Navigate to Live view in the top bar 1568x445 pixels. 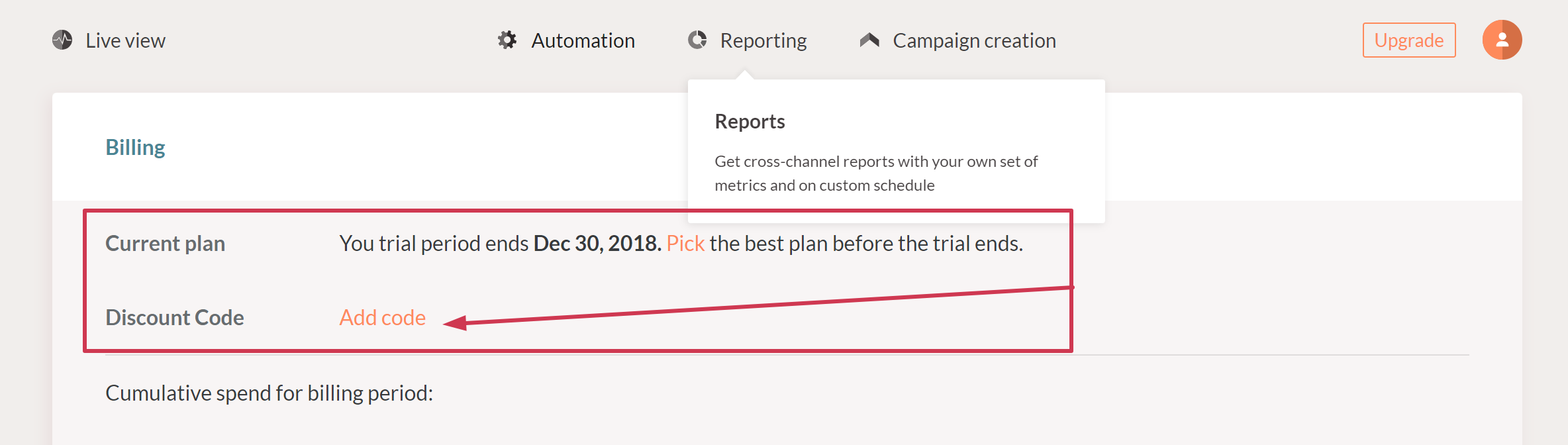[124, 40]
